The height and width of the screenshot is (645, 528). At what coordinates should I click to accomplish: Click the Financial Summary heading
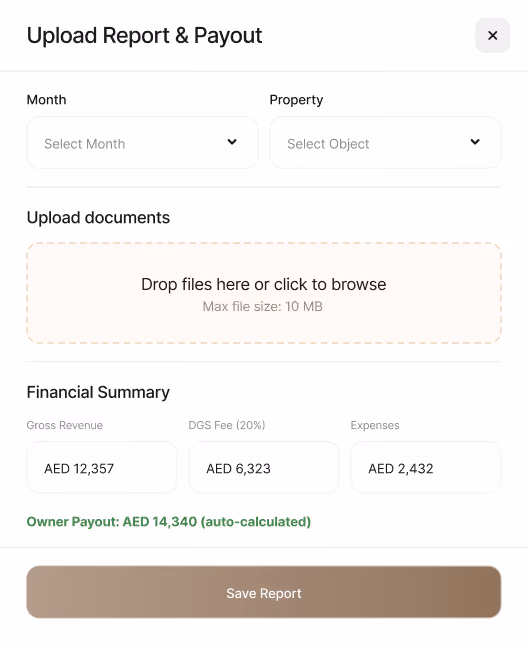coord(98,392)
